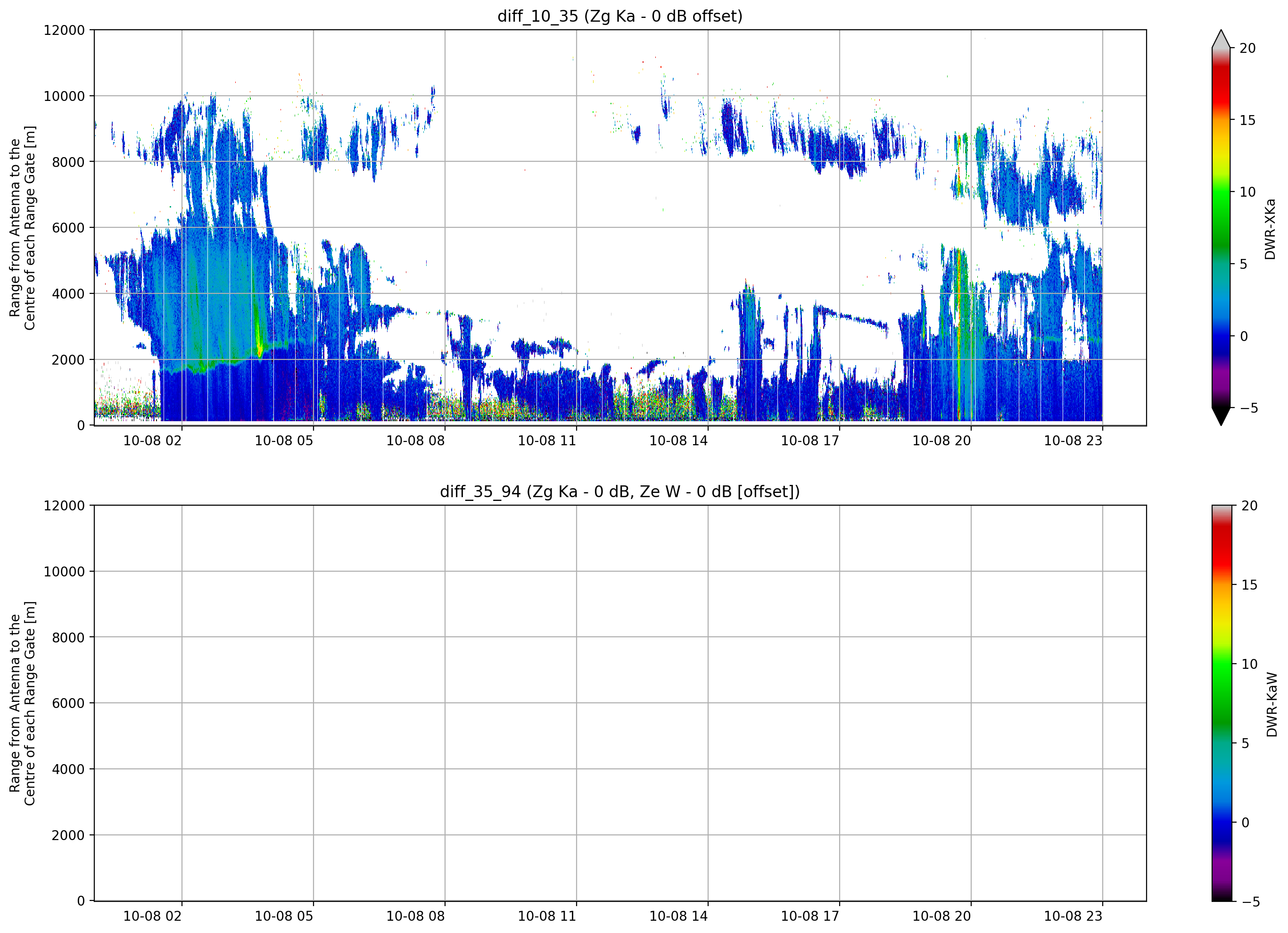The image size is (1288, 933).
Task: Click '10-08 05' tick under the bottom plot
Action: [284, 916]
